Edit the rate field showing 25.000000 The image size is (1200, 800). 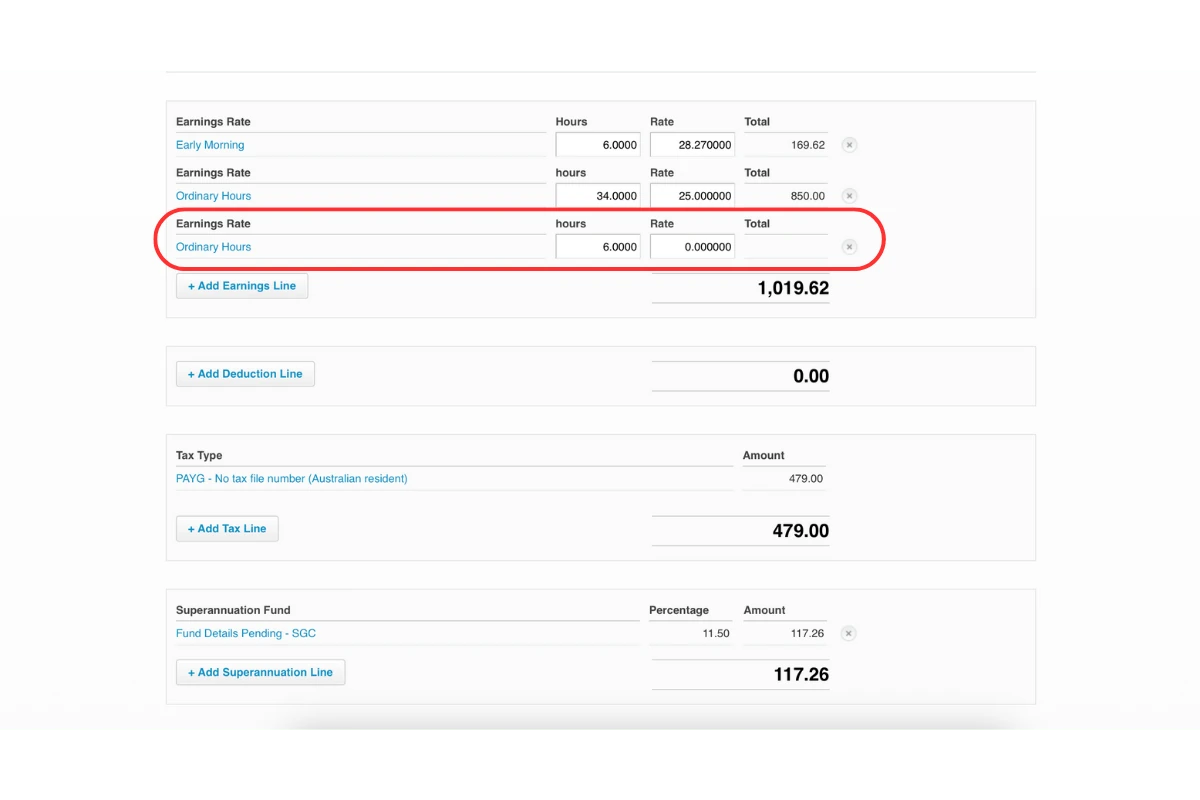pos(692,196)
